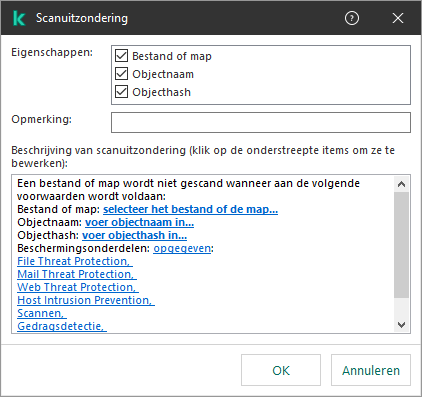This screenshot has width=422, height=397.
Task: Select Web Threat Protection link
Action: (x=78, y=287)
